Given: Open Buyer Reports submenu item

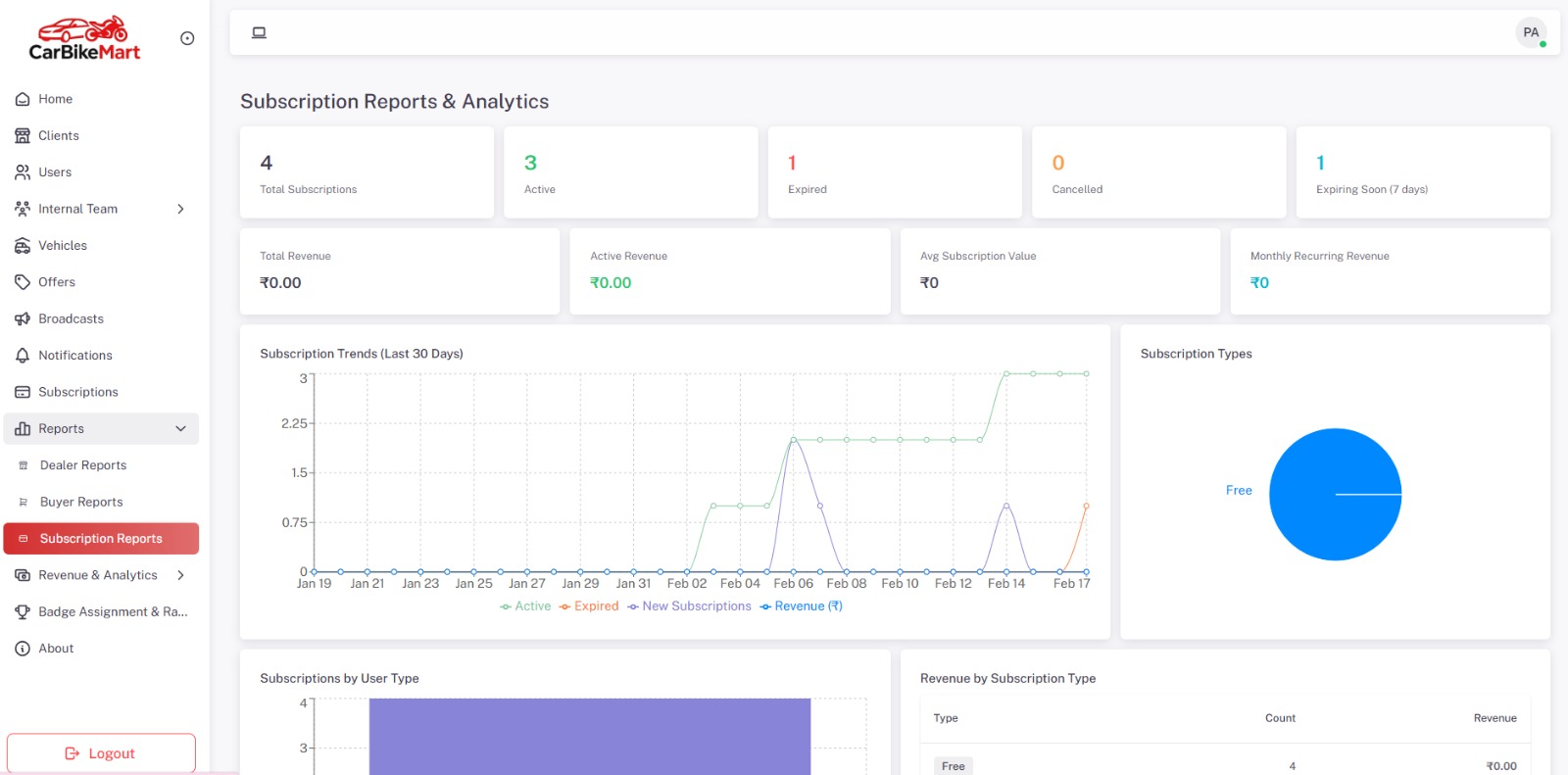Looking at the screenshot, I should 101,502.
